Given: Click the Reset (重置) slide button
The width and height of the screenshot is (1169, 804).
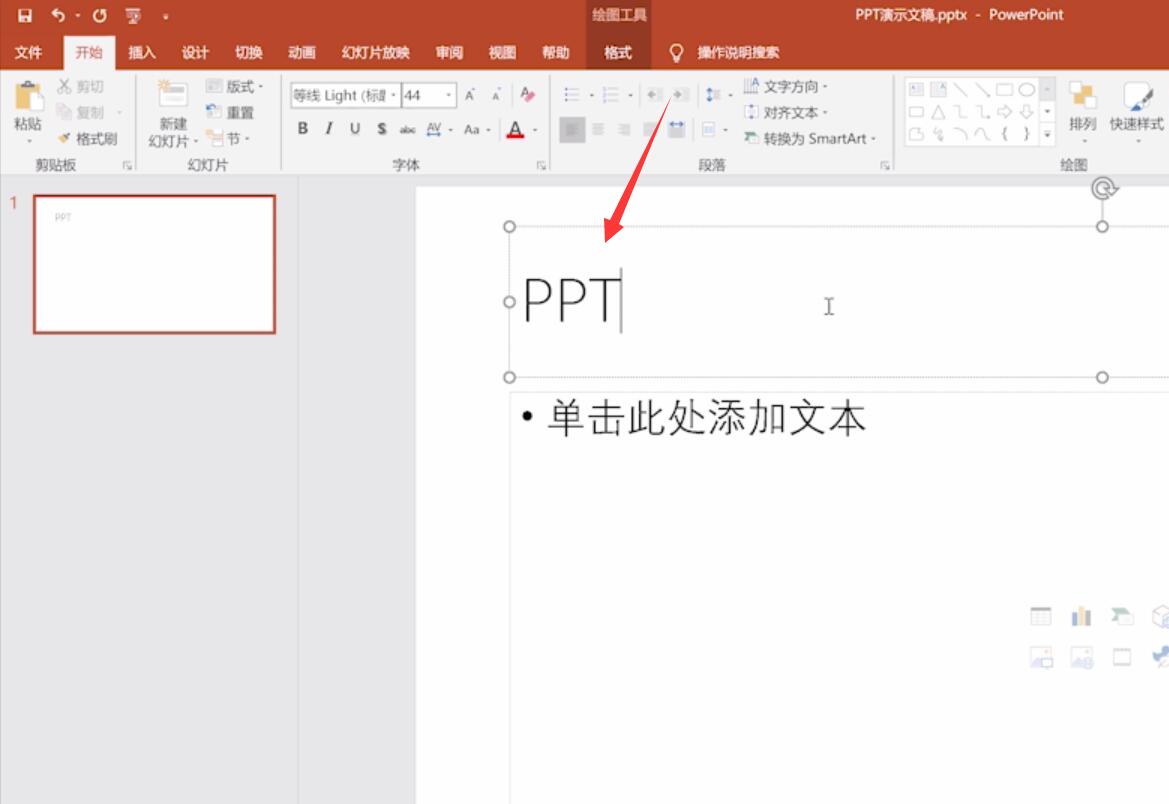Looking at the screenshot, I should (230, 112).
